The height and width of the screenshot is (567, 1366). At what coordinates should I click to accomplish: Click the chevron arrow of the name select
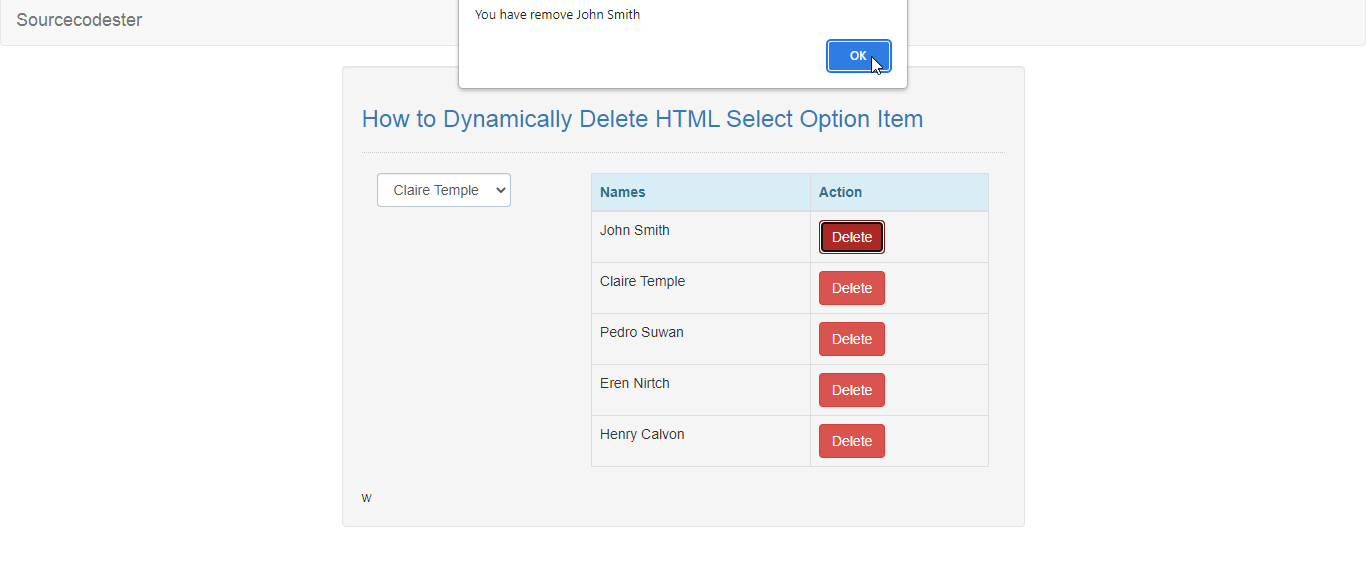501,190
